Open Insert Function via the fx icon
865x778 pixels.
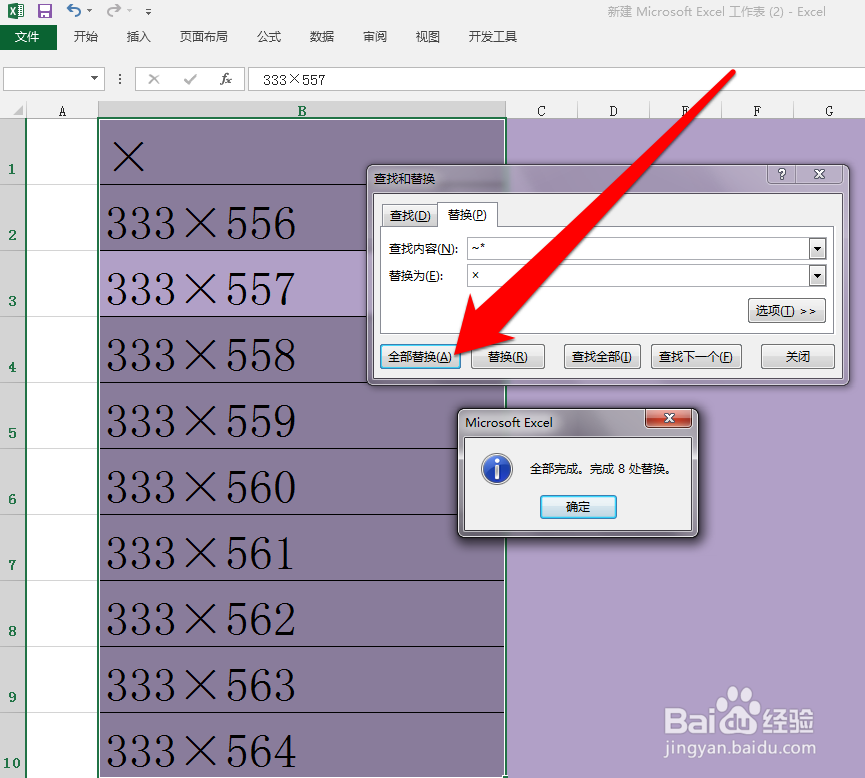coord(225,78)
